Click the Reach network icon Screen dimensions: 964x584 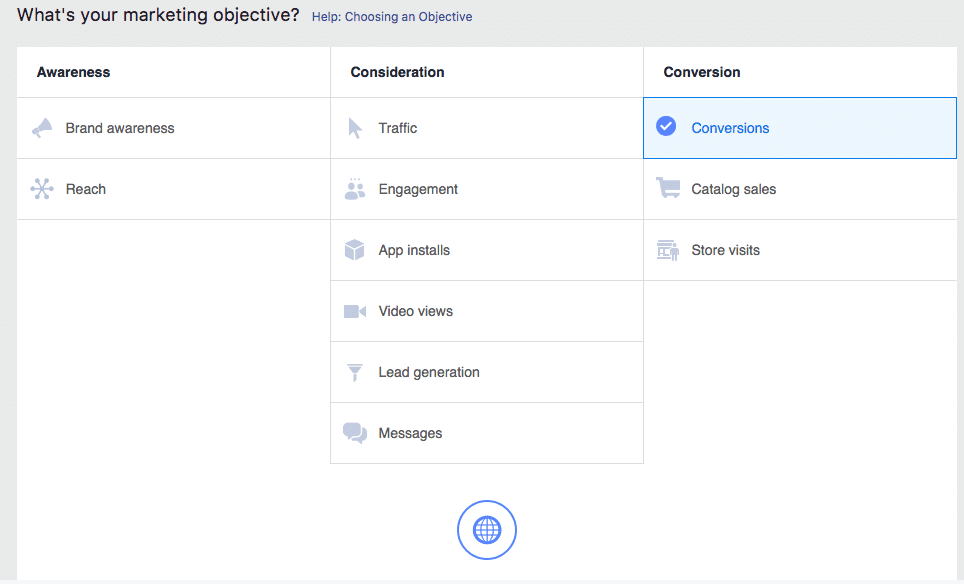(x=42, y=189)
